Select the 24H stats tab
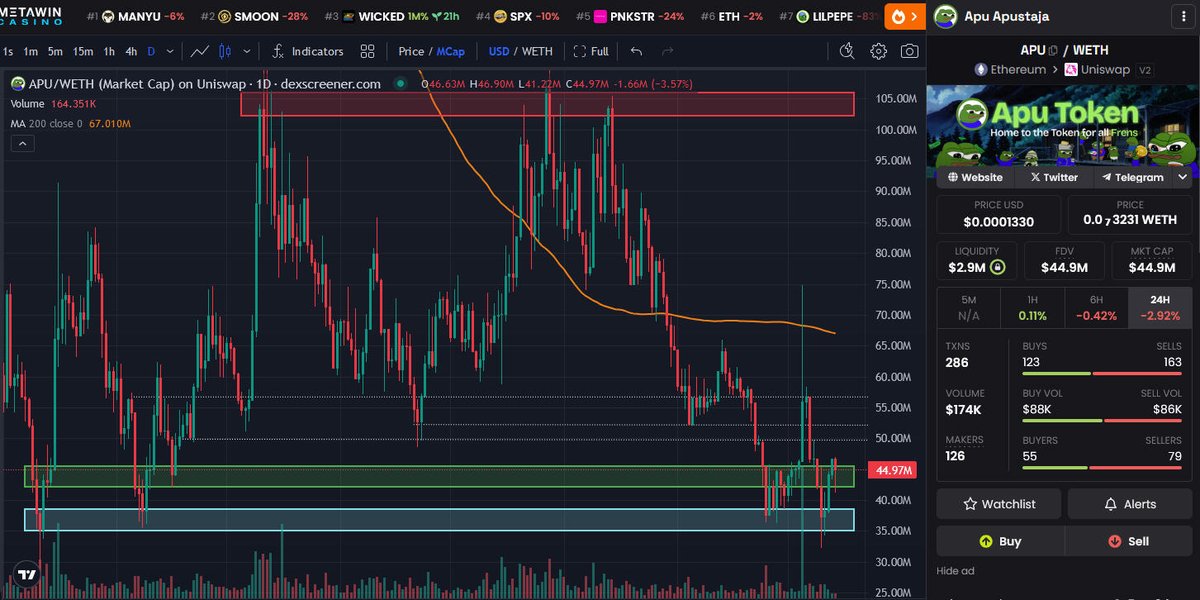This screenshot has width=1200, height=600. coord(1160,307)
